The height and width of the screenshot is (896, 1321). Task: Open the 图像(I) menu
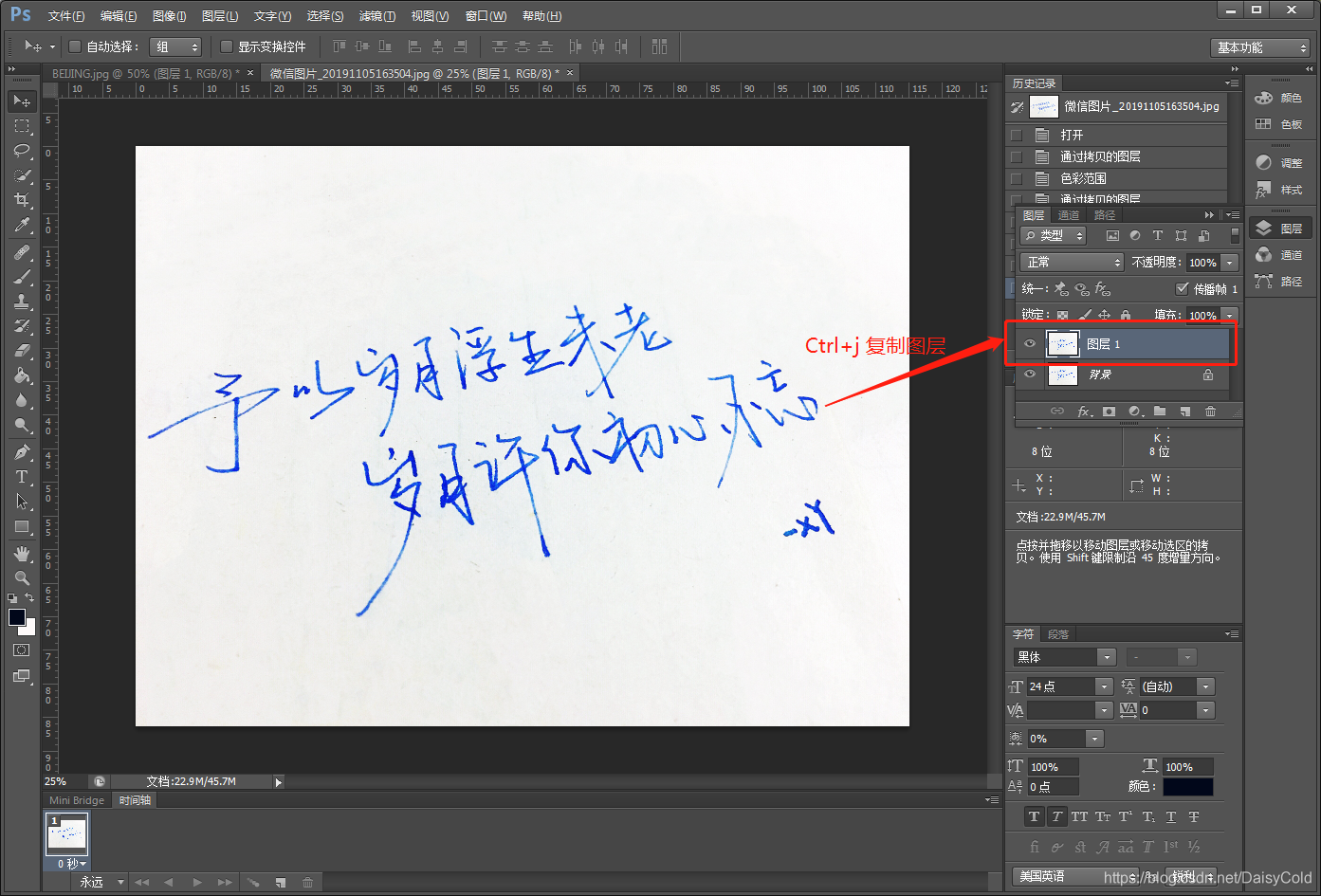click(x=169, y=16)
